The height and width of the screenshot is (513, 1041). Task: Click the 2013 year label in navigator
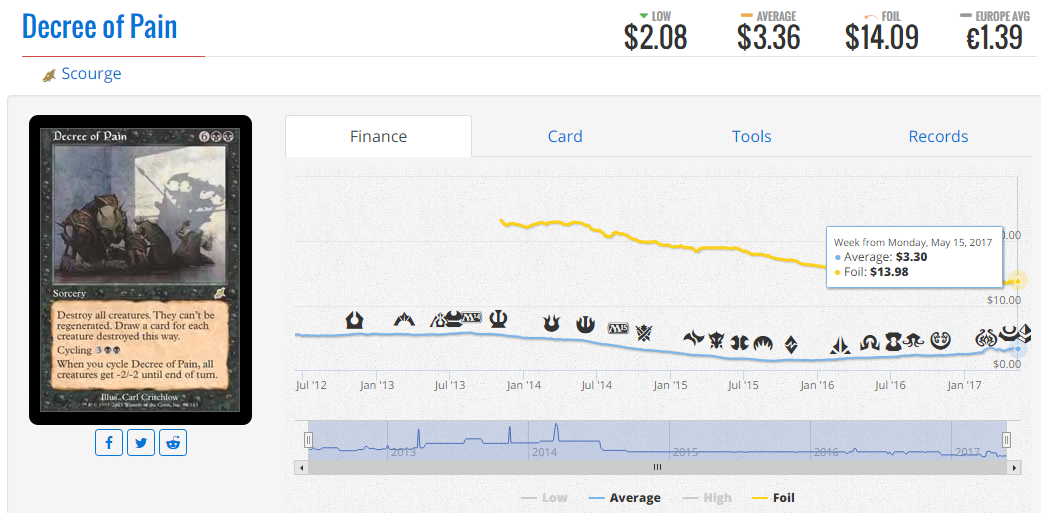(403, 453)
